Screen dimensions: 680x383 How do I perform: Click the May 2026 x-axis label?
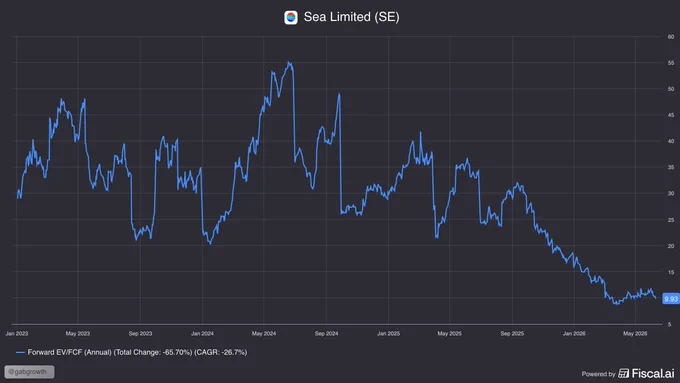click(635, 334)
